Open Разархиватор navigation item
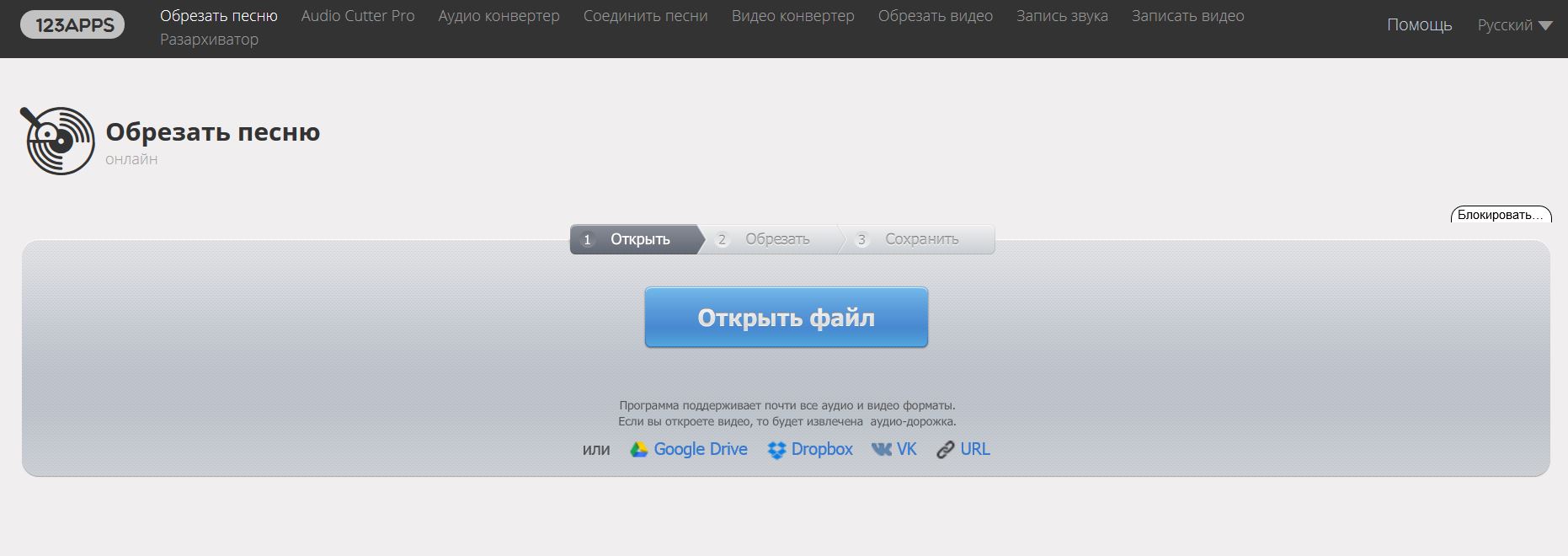The height and width of the screenshot is (556, 1568). (x=210, y=40)
